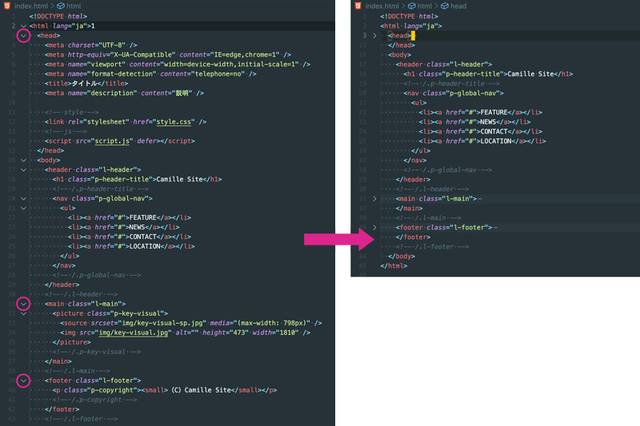The width and height of the screenshot is (640, 426).
Task: Click the closing nav tag in right pane
Action: pos(415,160)
